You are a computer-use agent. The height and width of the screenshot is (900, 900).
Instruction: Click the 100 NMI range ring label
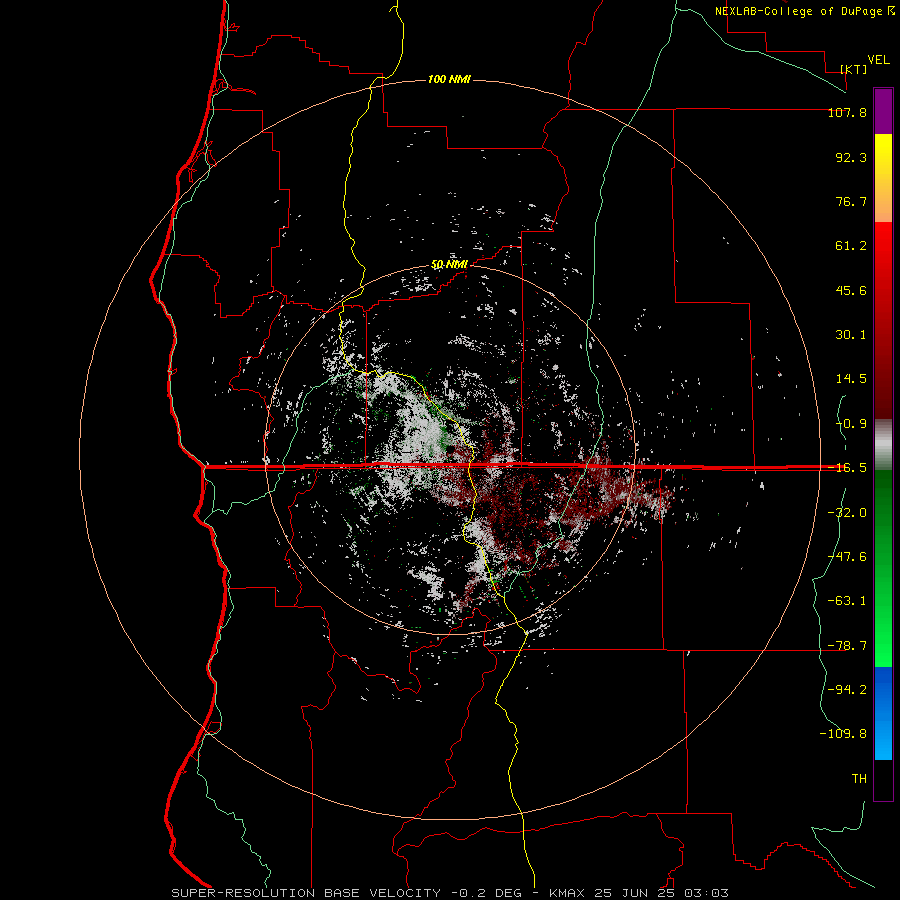click(x=449, y=79)
